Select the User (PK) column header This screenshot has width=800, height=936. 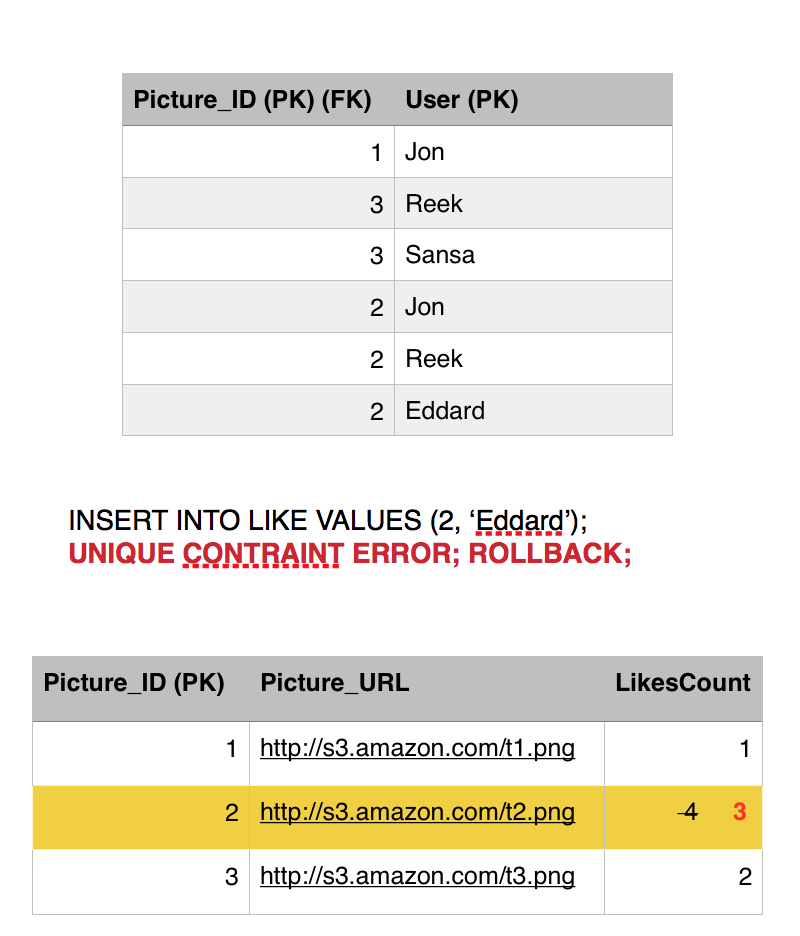pos(461,100)
